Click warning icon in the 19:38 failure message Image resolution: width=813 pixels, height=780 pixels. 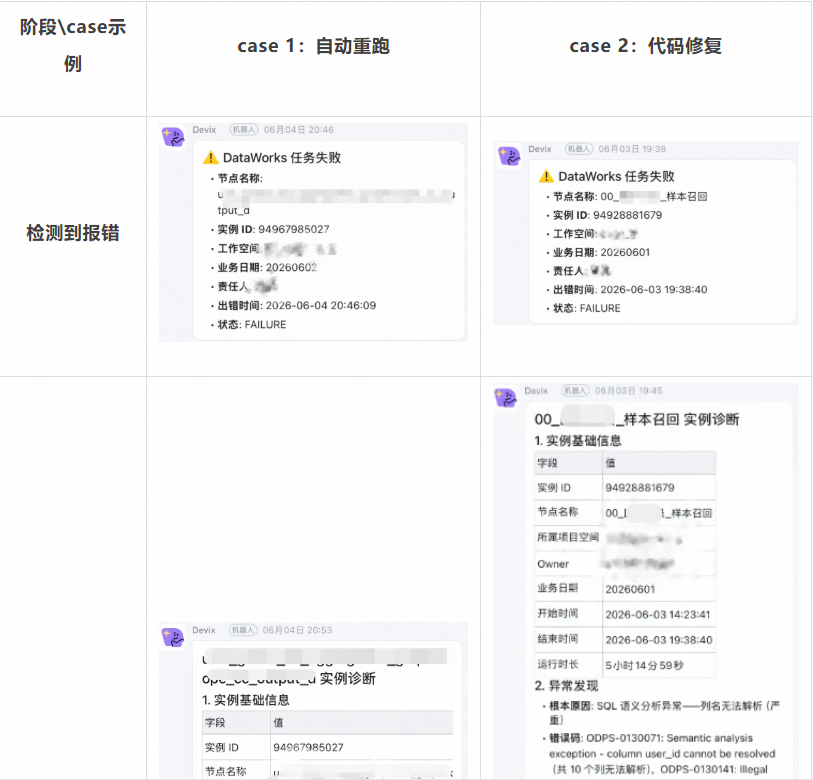[x=546, y=176]
